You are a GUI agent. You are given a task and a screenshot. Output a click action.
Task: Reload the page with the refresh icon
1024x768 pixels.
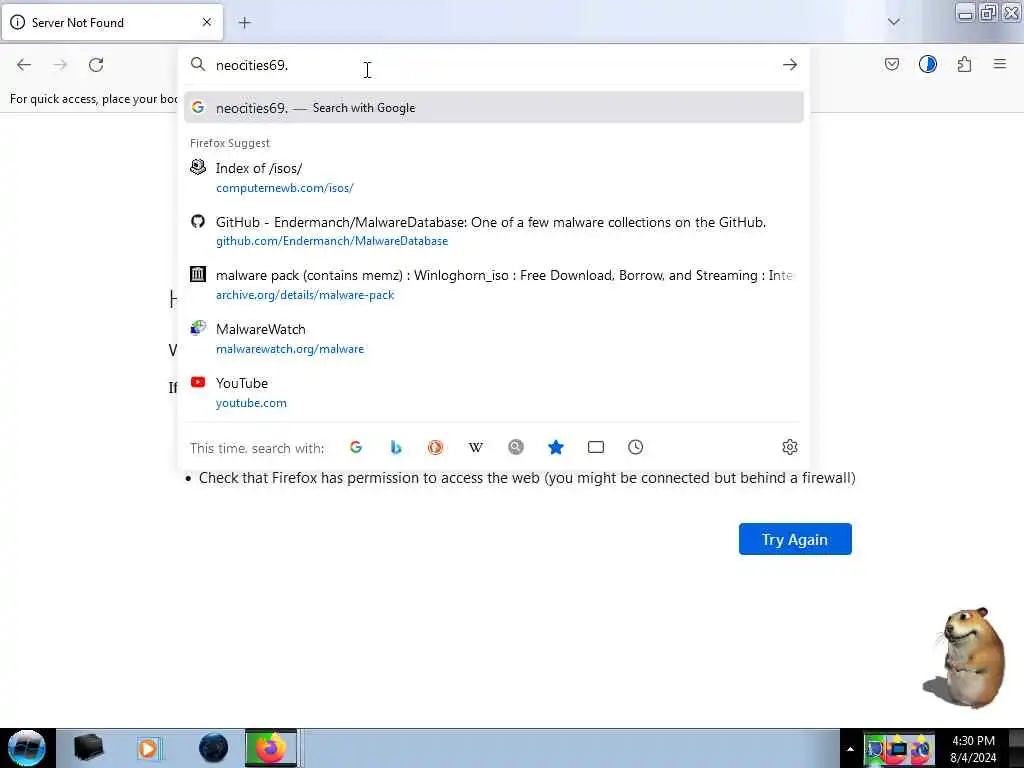pos(96,65)
